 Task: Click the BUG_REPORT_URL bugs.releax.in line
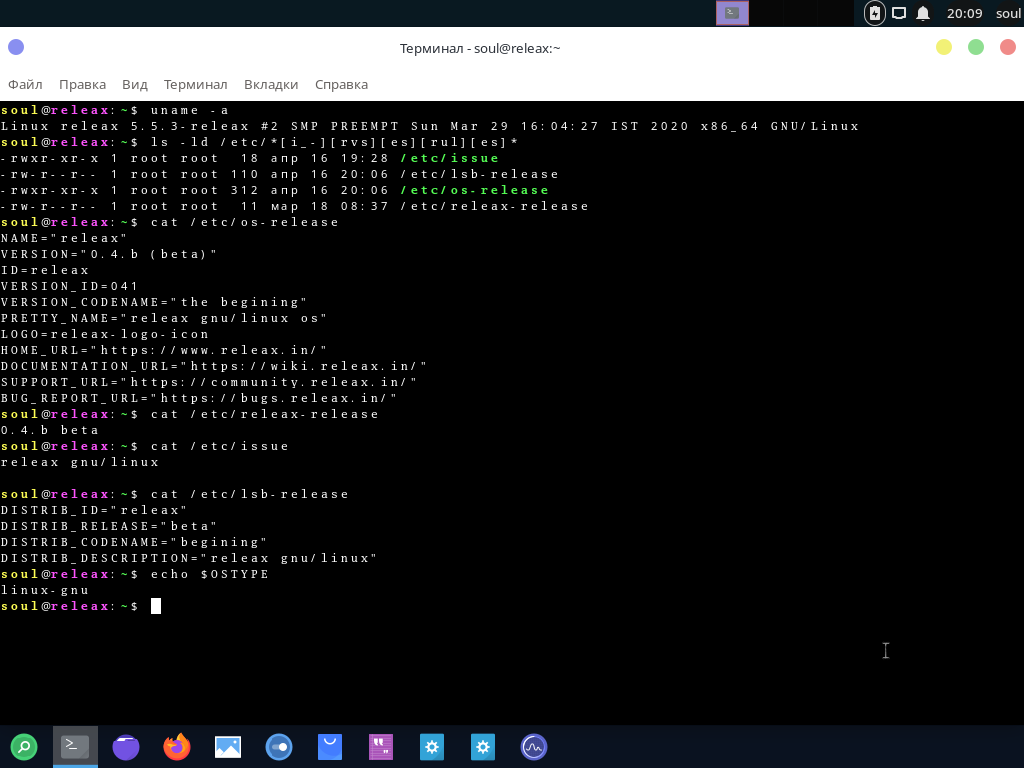pyautogui.click(x=199, y=398)
